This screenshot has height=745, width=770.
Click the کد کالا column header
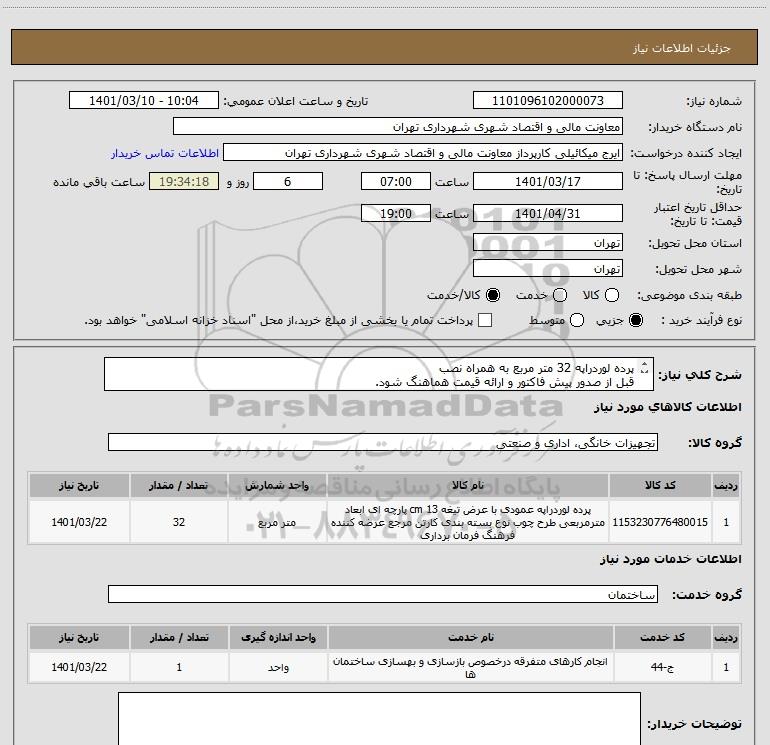(660, 485)
